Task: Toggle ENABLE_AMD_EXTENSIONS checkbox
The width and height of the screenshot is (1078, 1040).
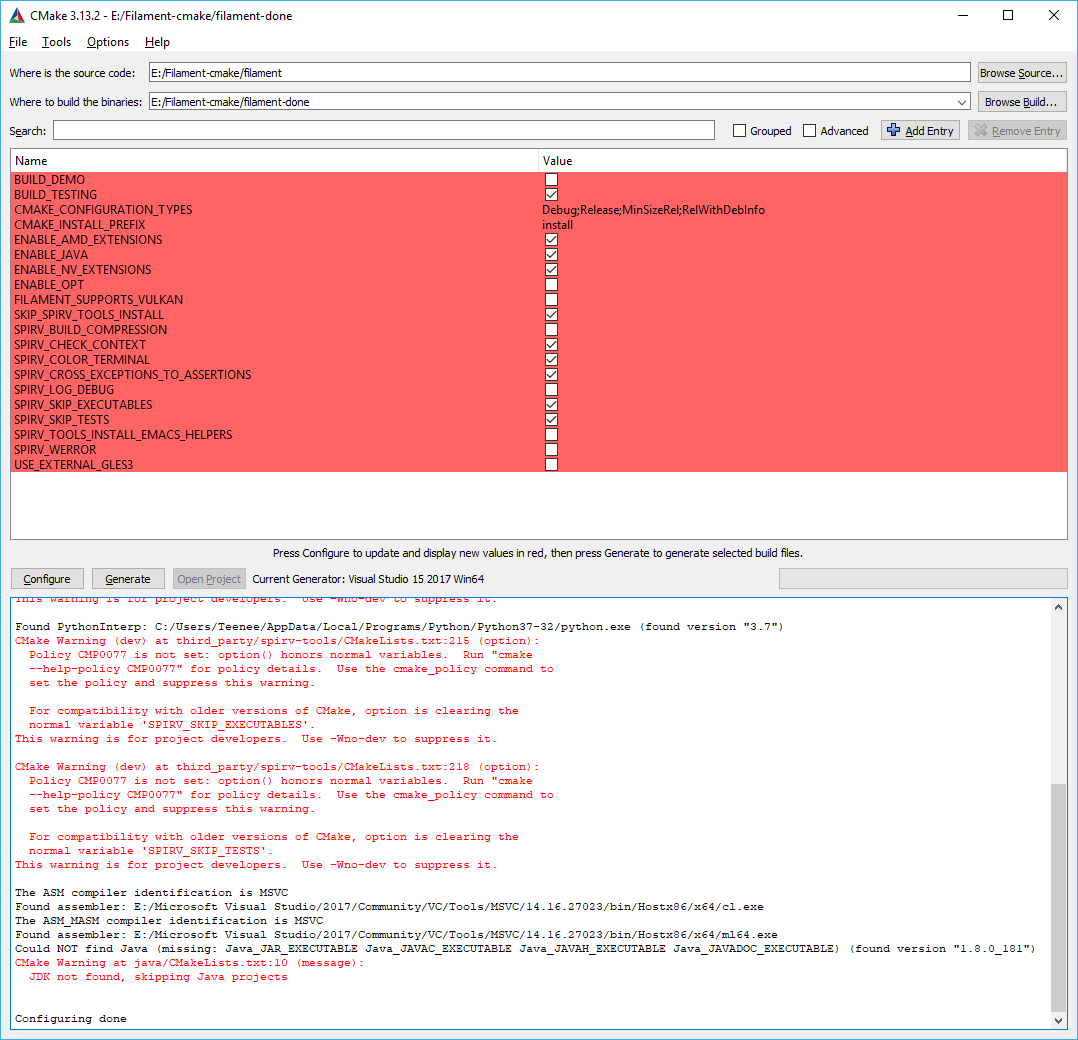Action: pos(551,240)
